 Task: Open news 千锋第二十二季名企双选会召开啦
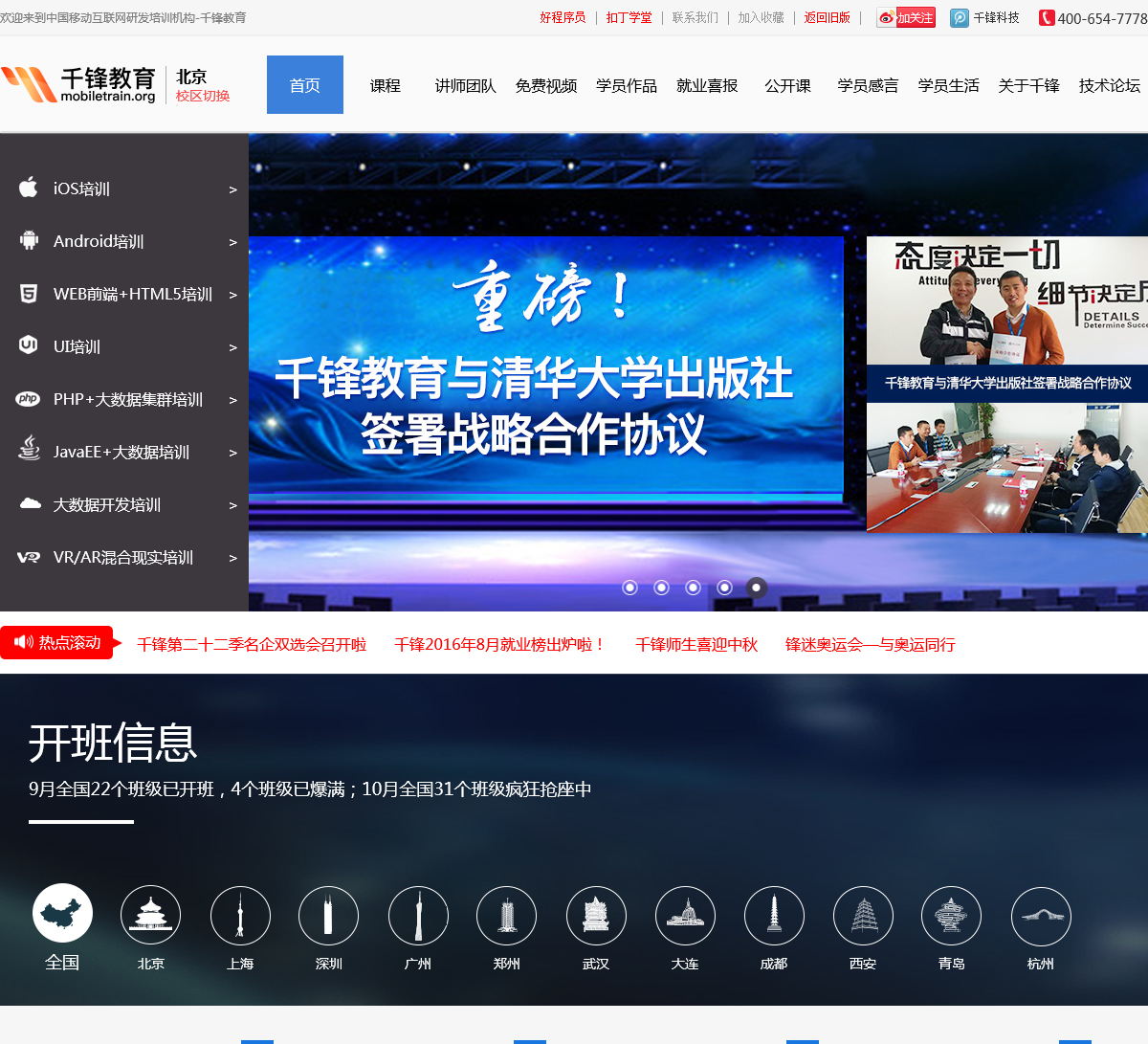(x=252, y=644)
